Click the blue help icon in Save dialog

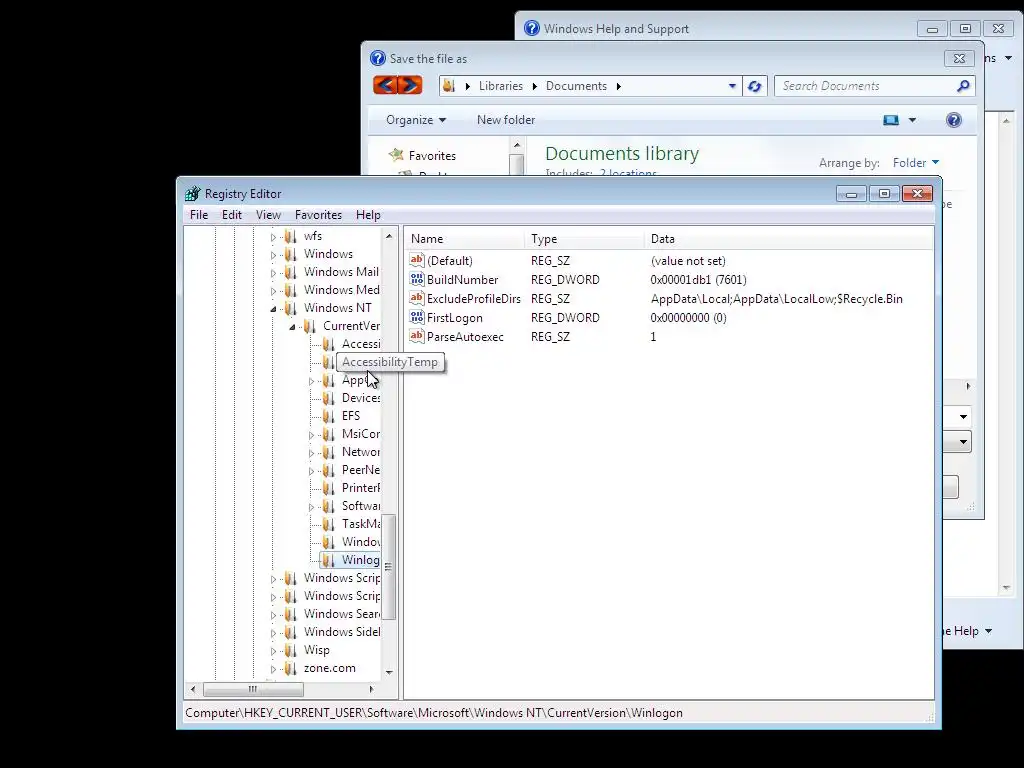[953, 120]
